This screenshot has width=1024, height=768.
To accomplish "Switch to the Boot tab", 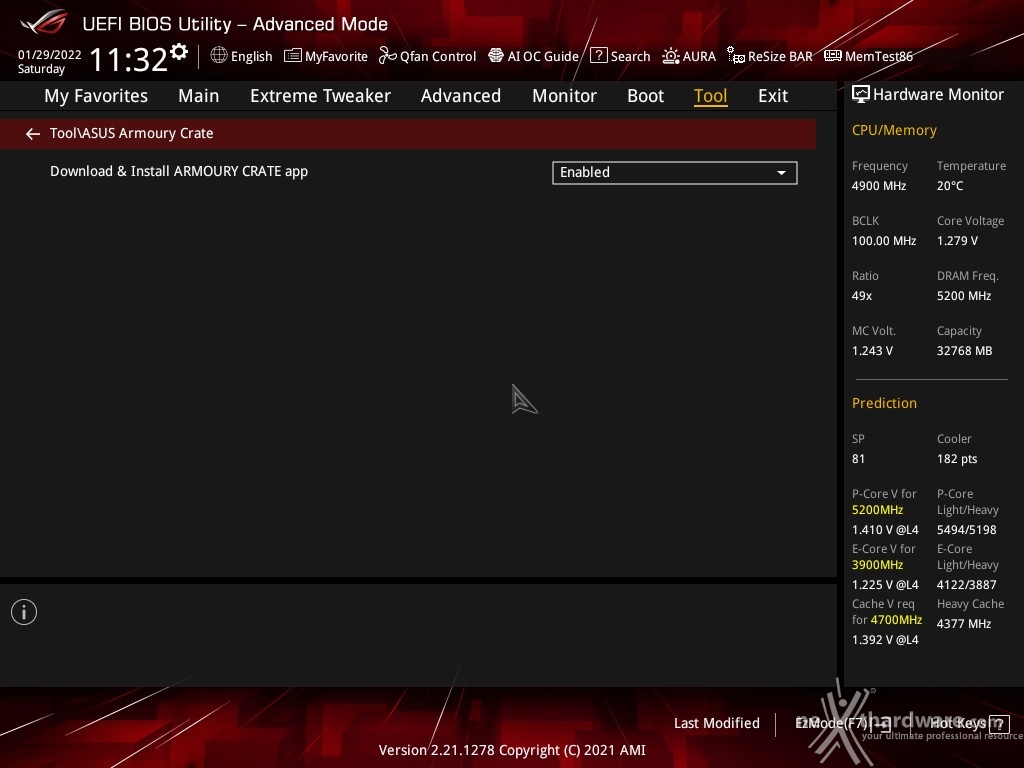I will point(645,96).
